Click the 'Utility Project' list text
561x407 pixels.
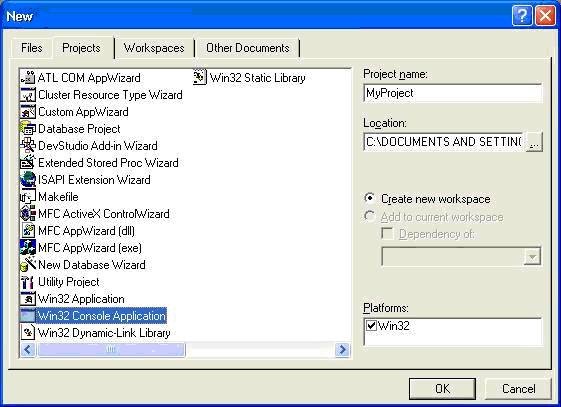coord(68,282)
